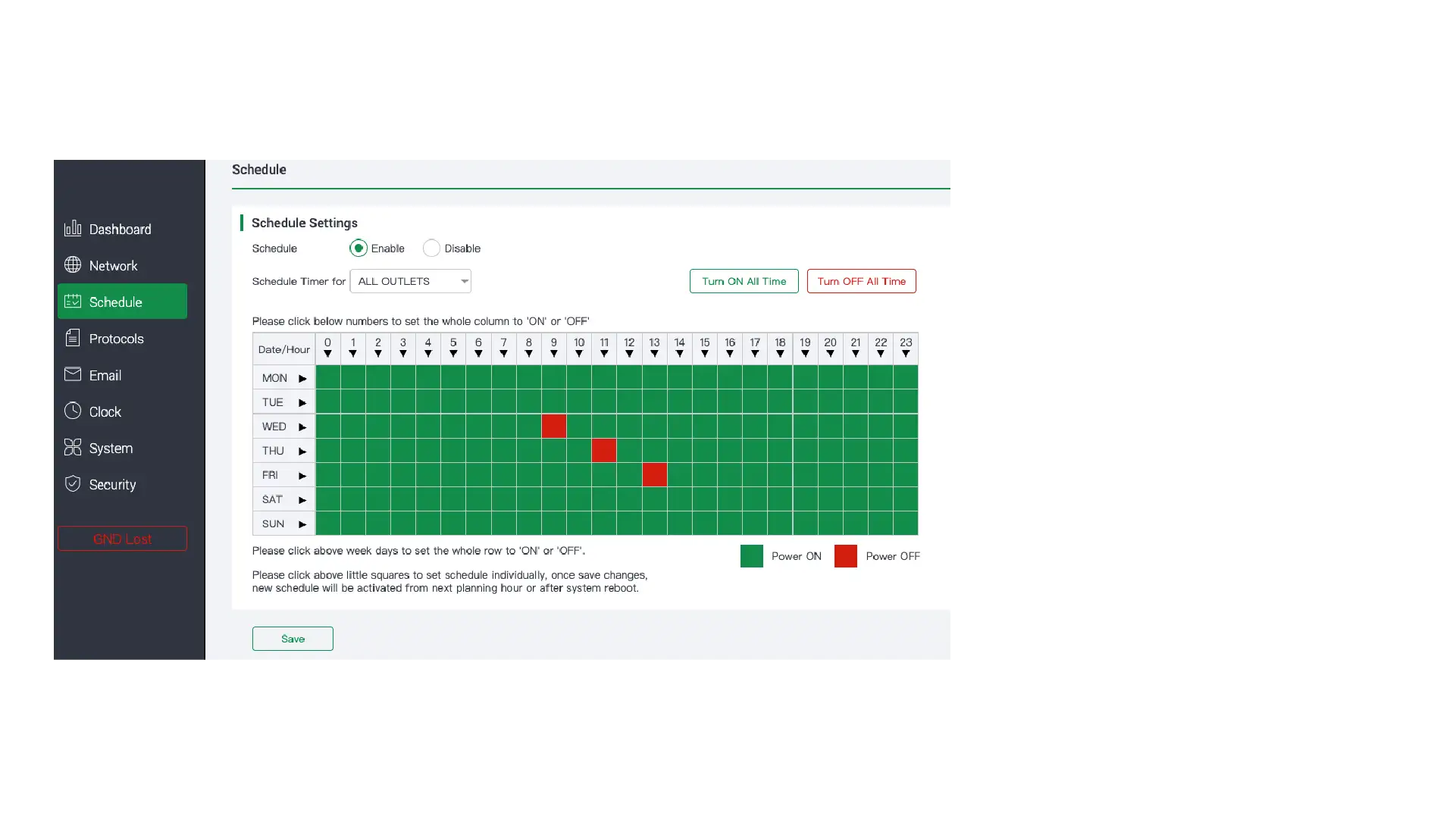Click the Protocols document icon
1456x819 pixels.
(73, 337)
